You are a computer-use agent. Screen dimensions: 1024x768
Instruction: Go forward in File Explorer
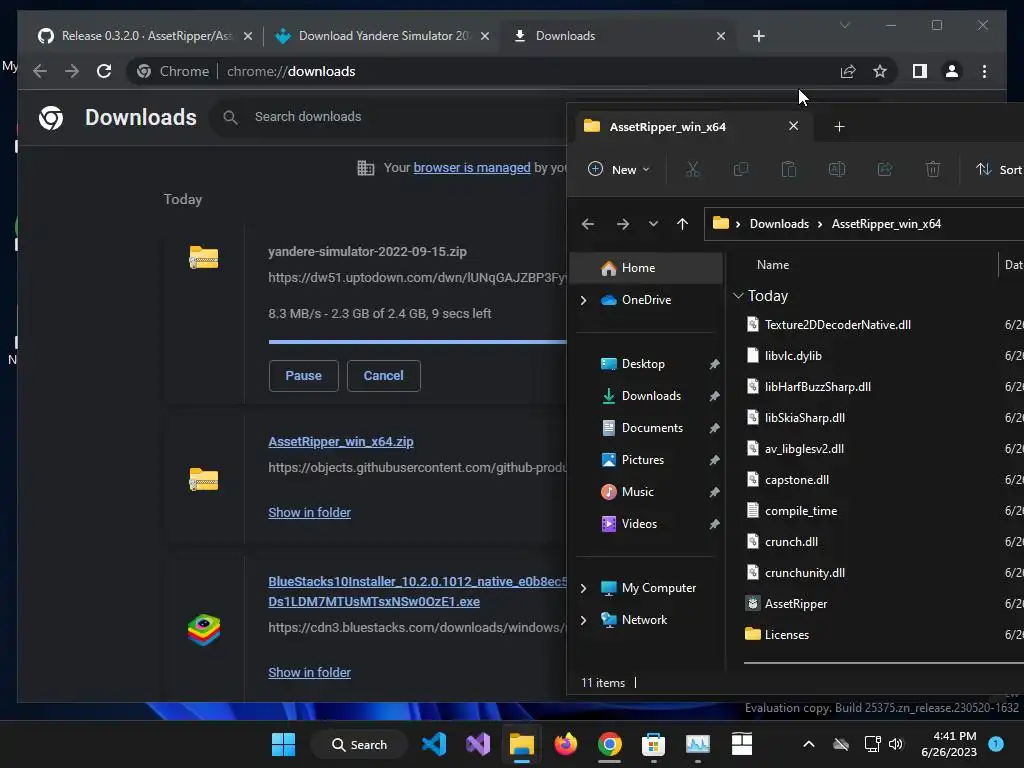pos(623,224)
